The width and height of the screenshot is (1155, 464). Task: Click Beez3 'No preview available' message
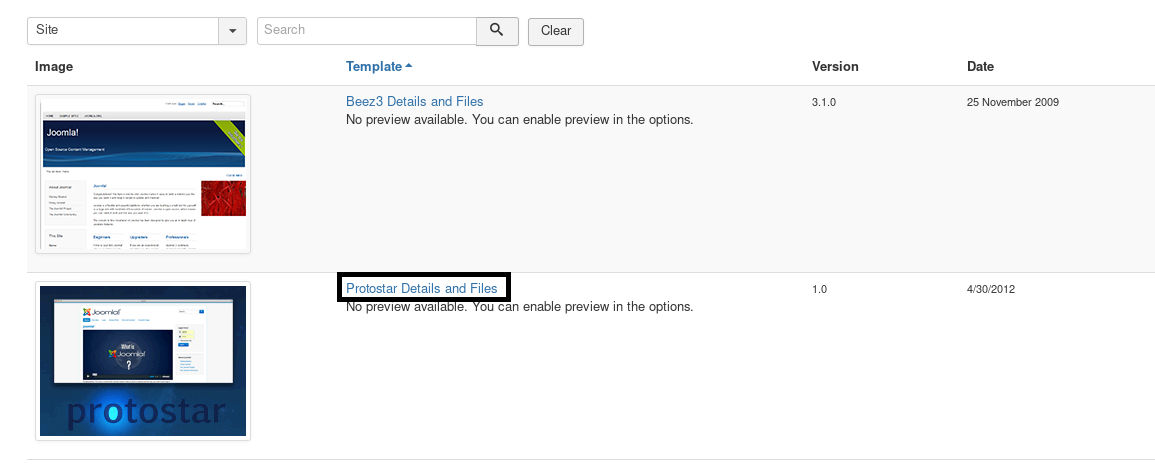click(519, 119)
